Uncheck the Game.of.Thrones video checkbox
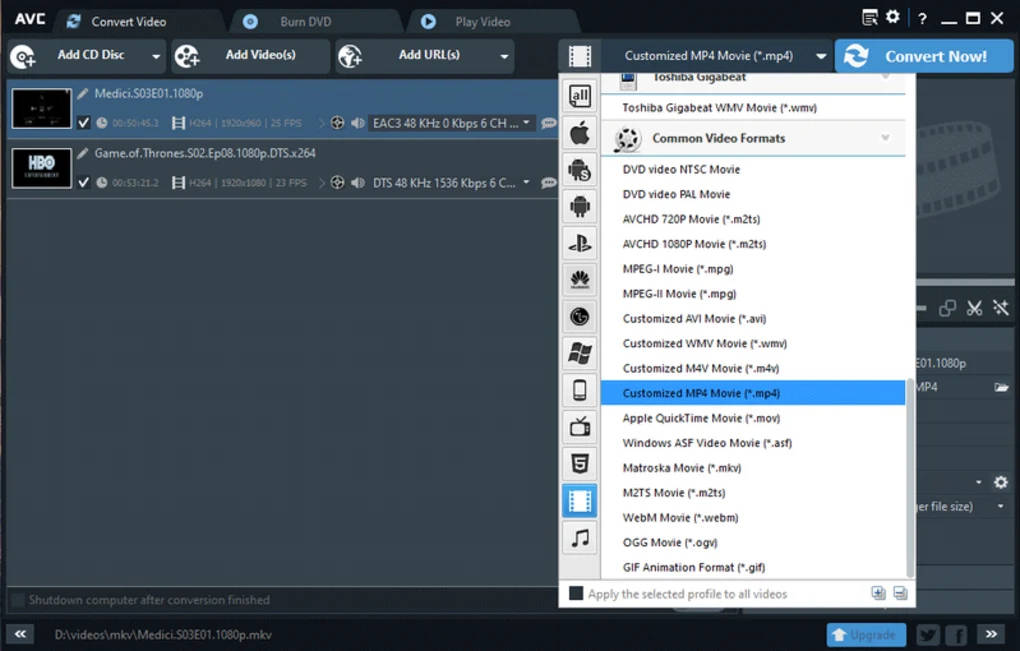 point(83,182)
